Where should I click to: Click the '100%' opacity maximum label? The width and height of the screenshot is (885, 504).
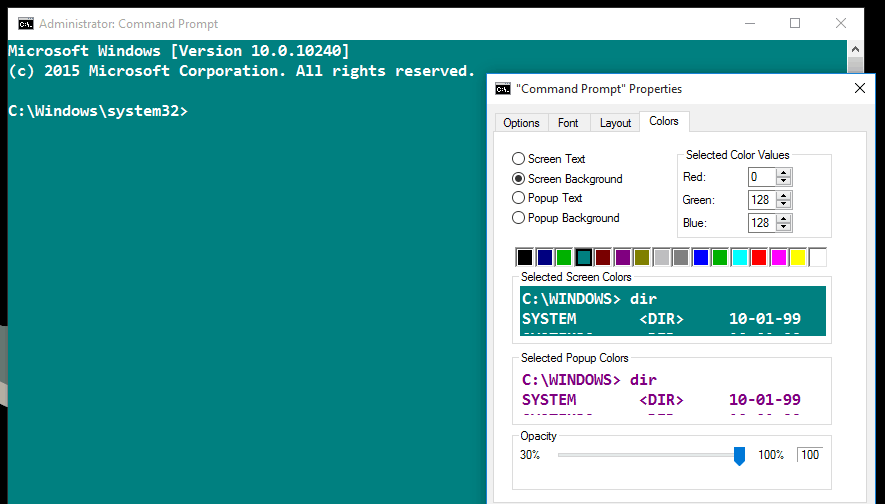point(771,455)
